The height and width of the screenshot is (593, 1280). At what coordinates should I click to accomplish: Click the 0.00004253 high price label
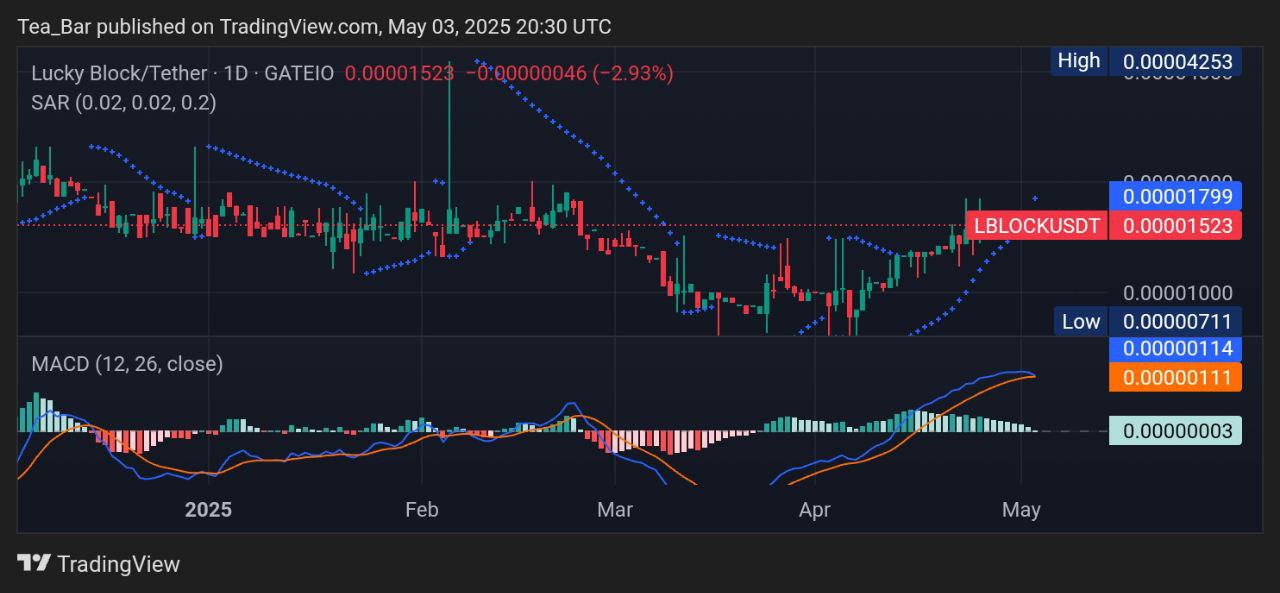(1177, 61)
